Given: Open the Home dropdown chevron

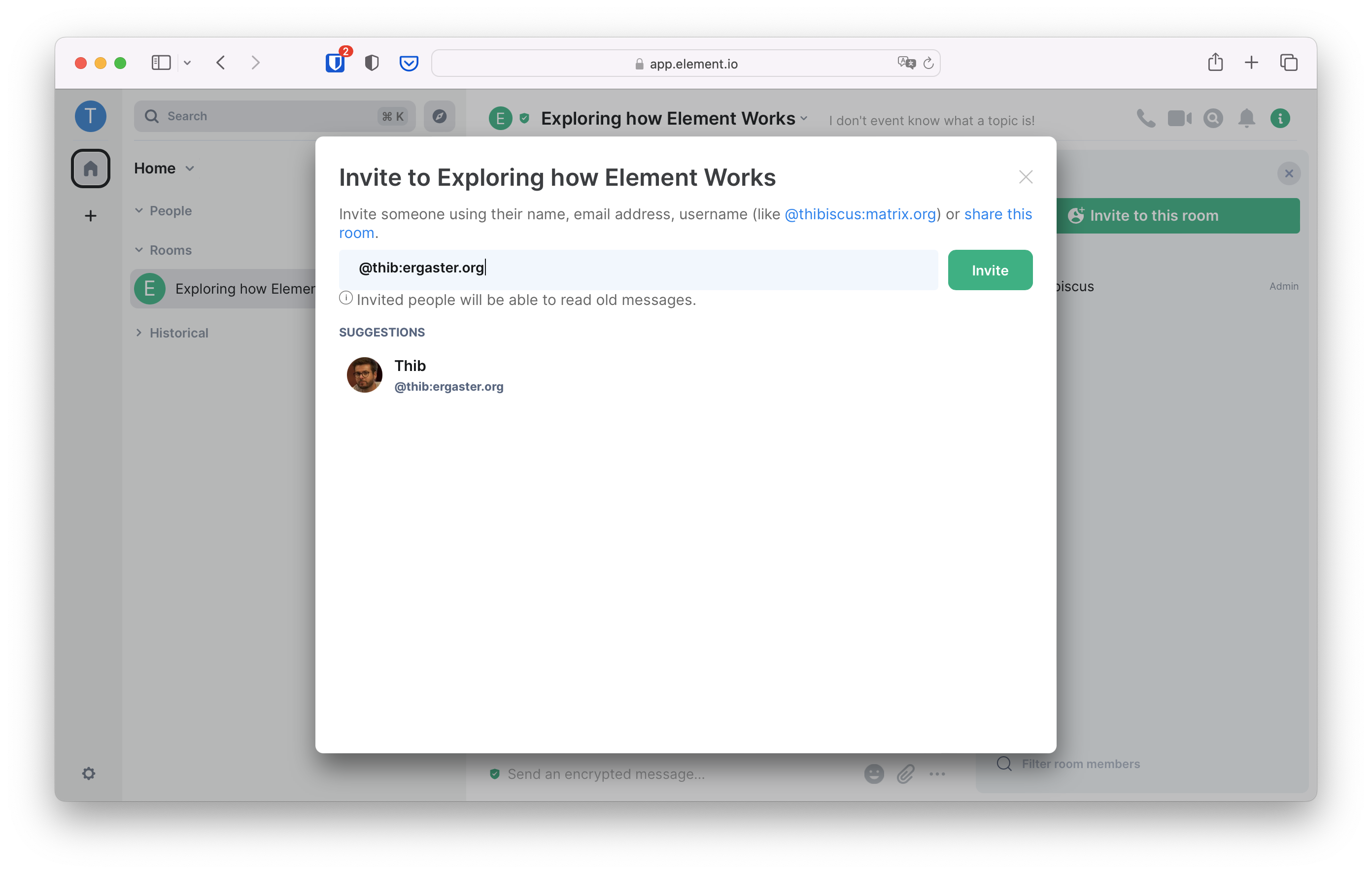Looking at the screenshot, I should (x=190, y=168).
